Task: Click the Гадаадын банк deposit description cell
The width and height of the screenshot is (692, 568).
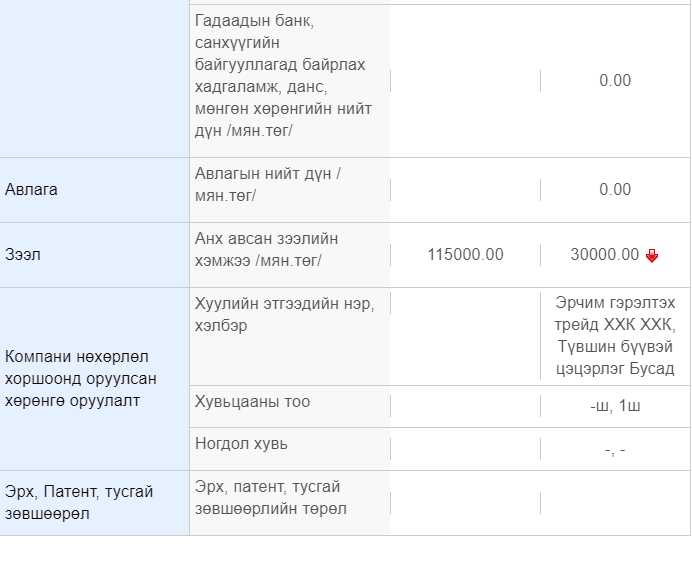Action: pyautogui.click(x=280, y=76)
